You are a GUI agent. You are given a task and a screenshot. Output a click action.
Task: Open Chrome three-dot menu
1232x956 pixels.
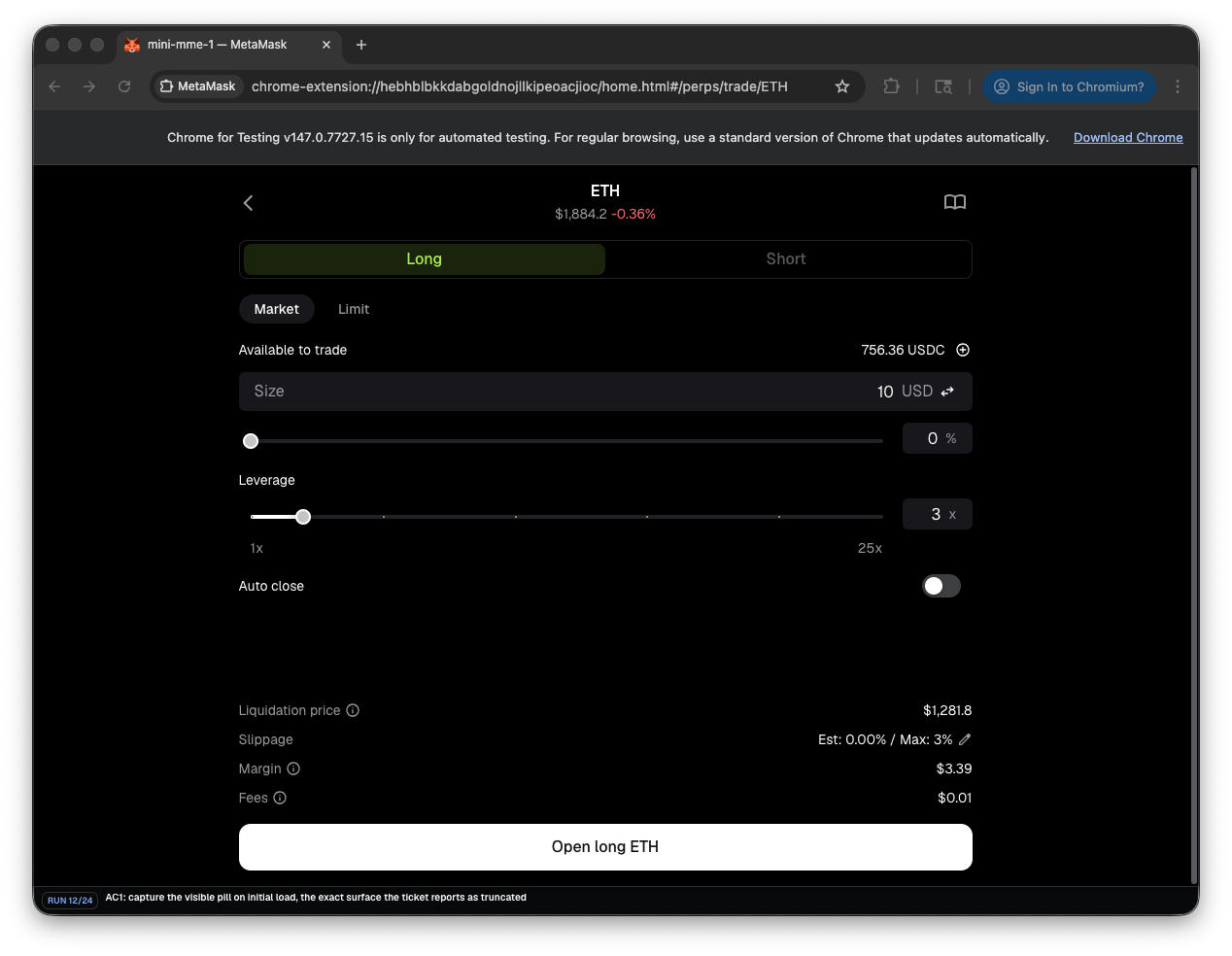tap(1178, 86)
